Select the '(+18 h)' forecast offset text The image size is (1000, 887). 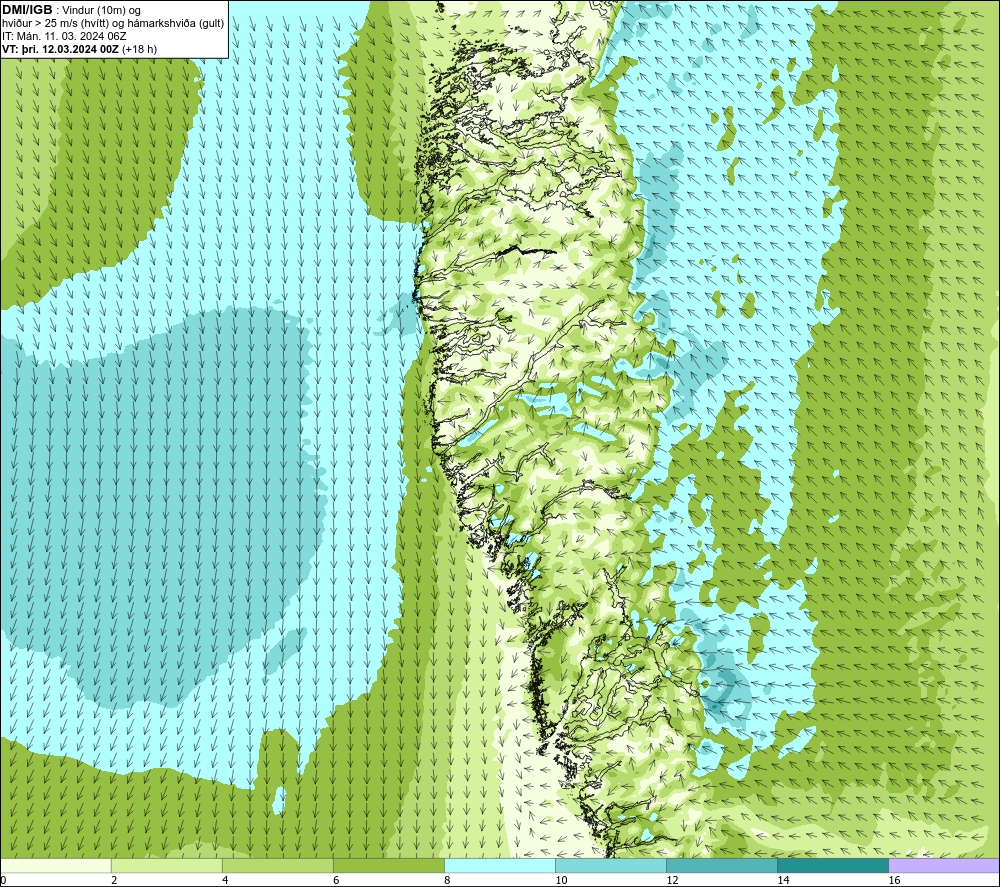(140, 49)
